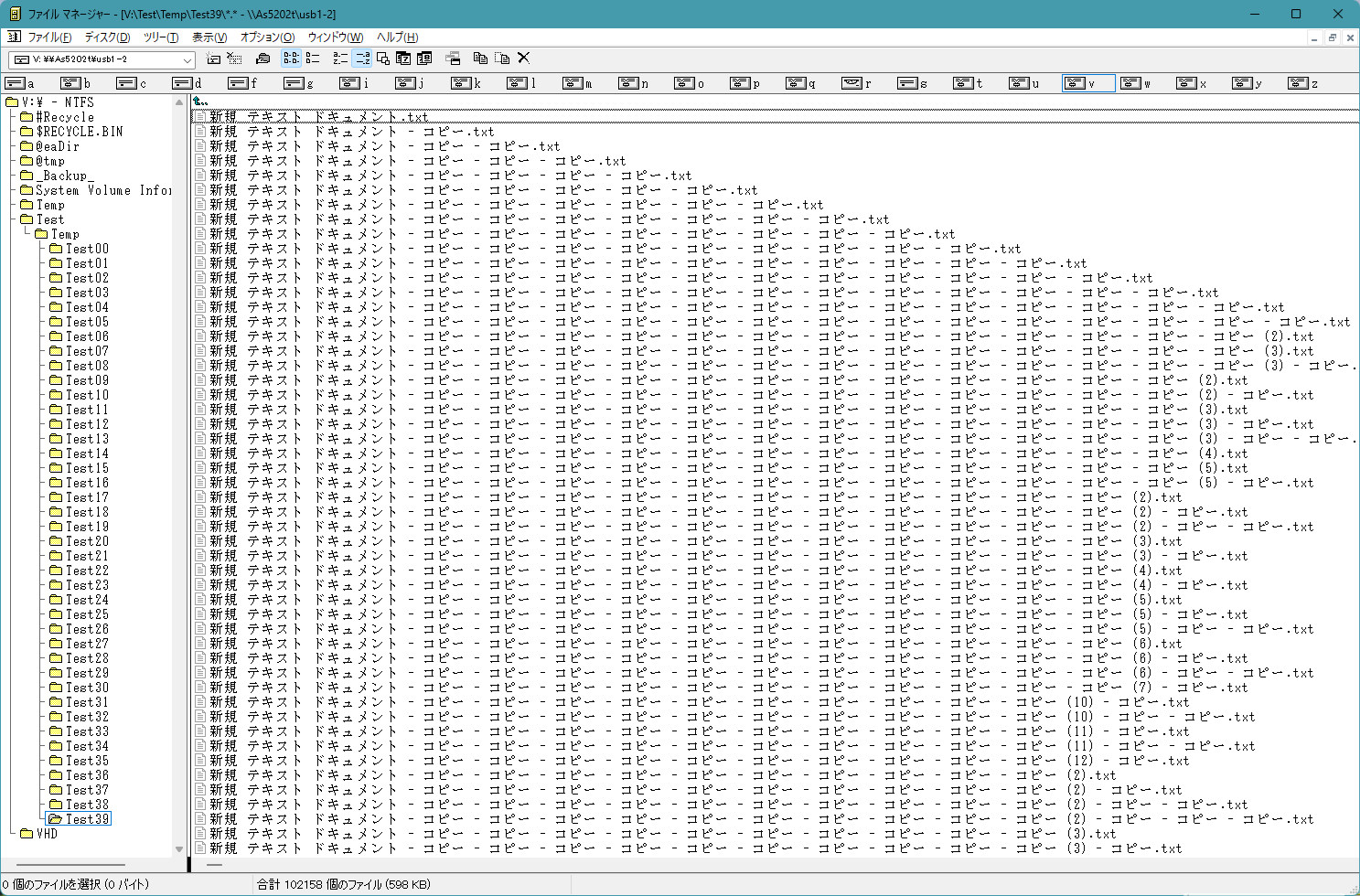Viewport: 1360px width, 896px height.
Task: Select network drive k
Action: [x=466, y=83]
